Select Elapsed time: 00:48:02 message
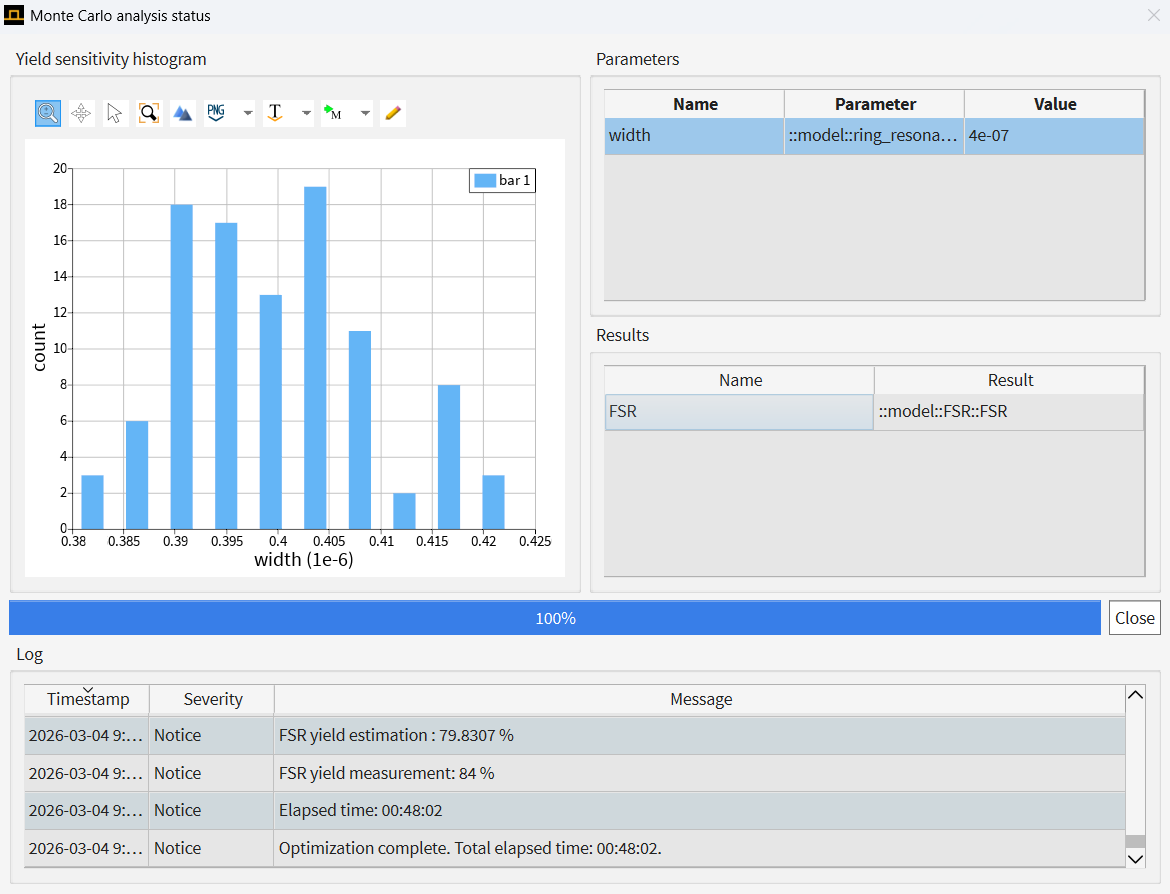The width and height of the screenshot is (1170, 894). pyautogui.click(x=700, y=810)
